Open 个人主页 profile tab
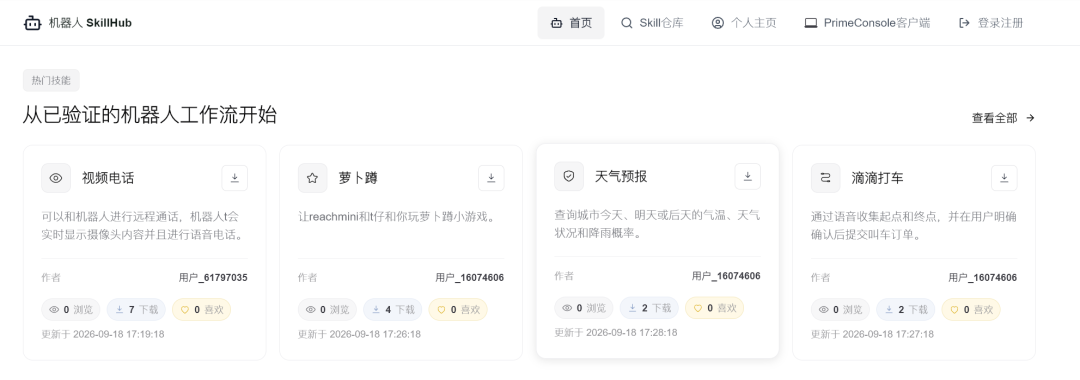This screenshot has width=1080, height=380. (x=744, y=23)
